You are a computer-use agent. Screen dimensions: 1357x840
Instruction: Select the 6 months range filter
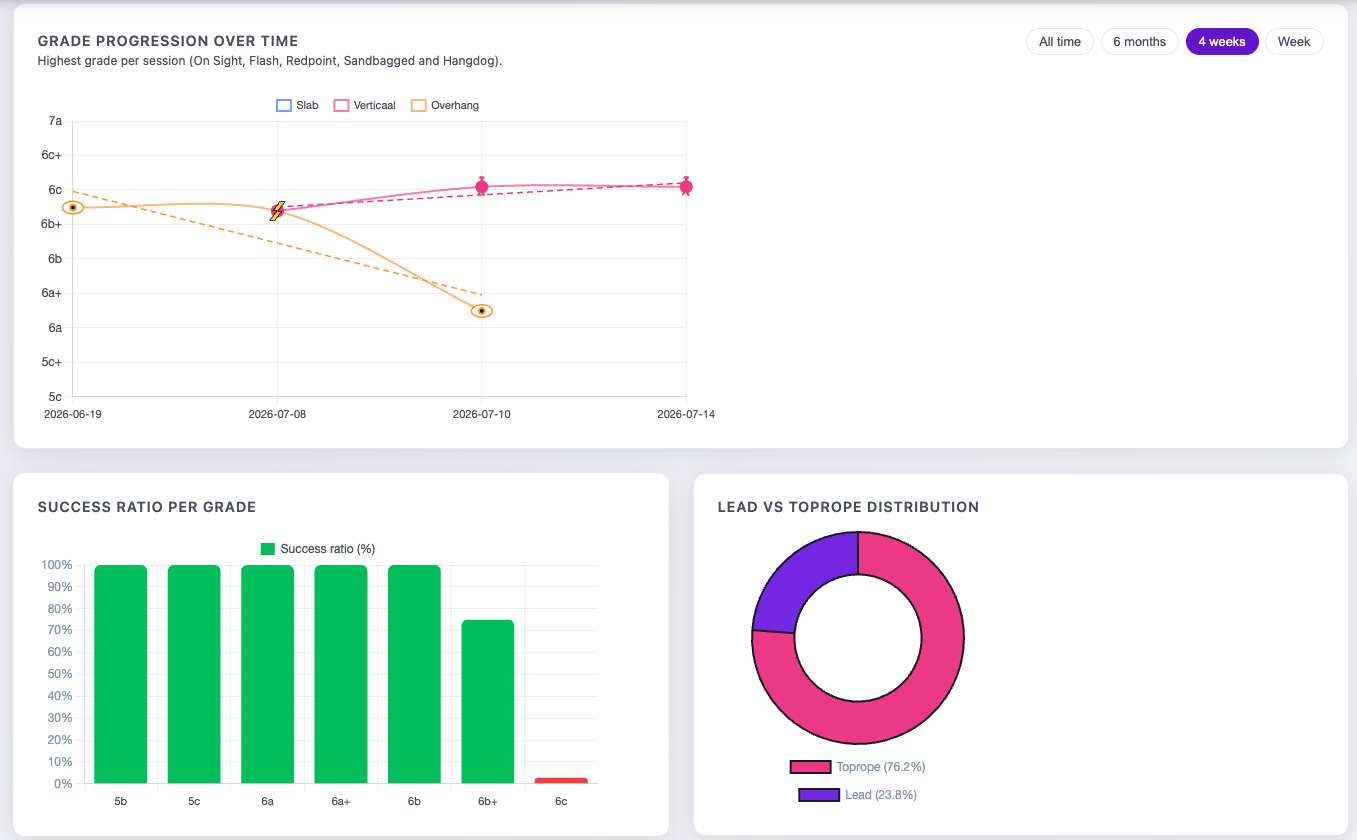pos(1139,42)
